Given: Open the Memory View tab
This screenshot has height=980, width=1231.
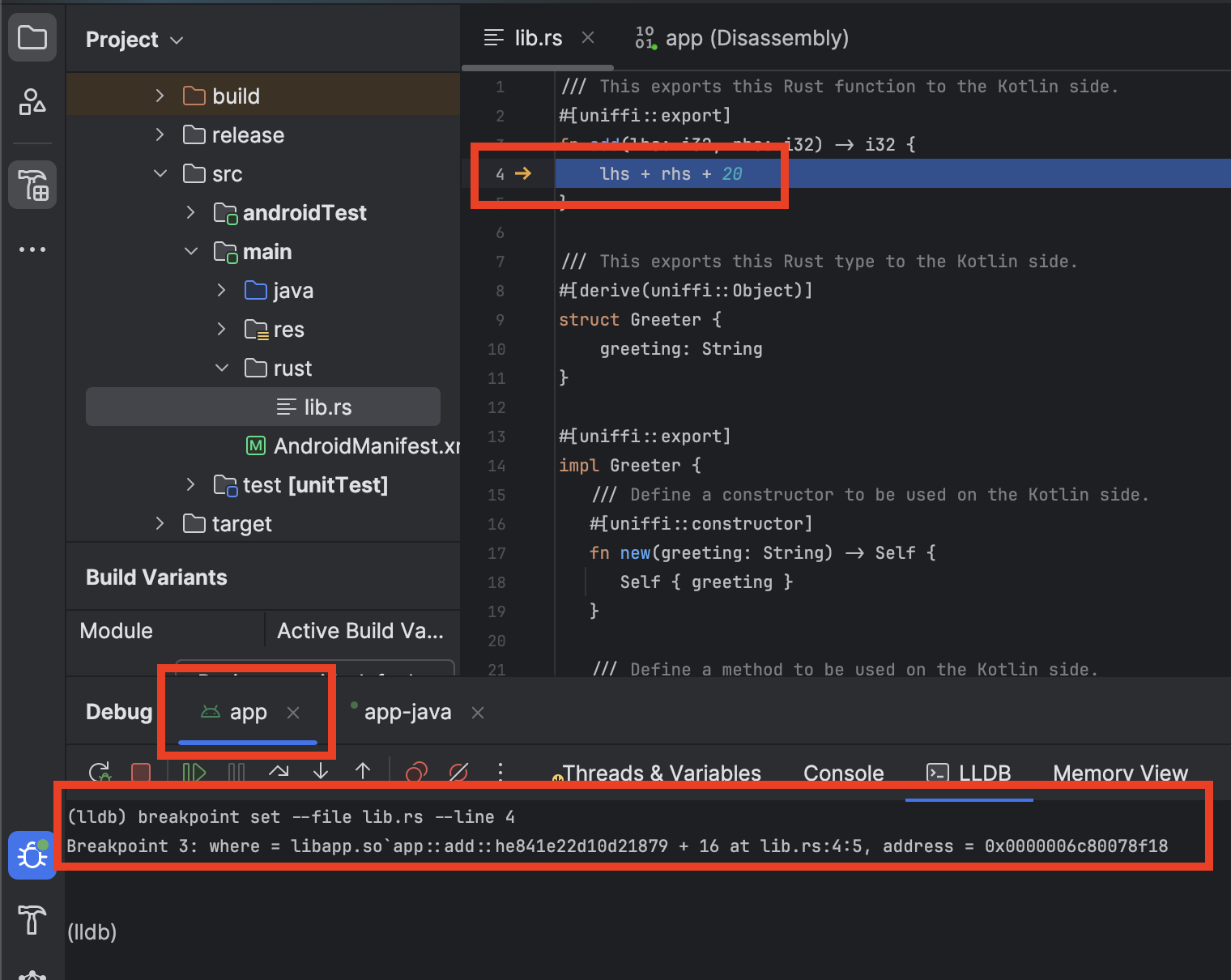Looking at the screenshot, I should point(1120,773).
